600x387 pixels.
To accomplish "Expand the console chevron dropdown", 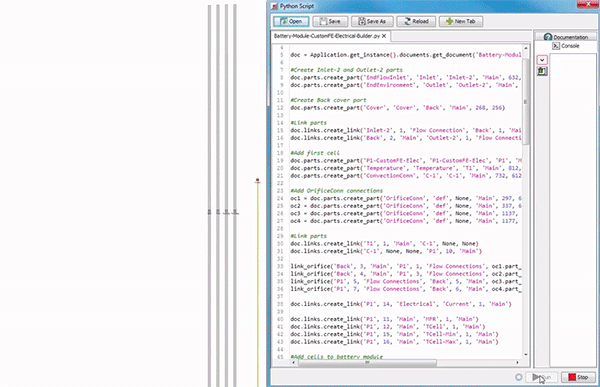I will click(542, 60).
